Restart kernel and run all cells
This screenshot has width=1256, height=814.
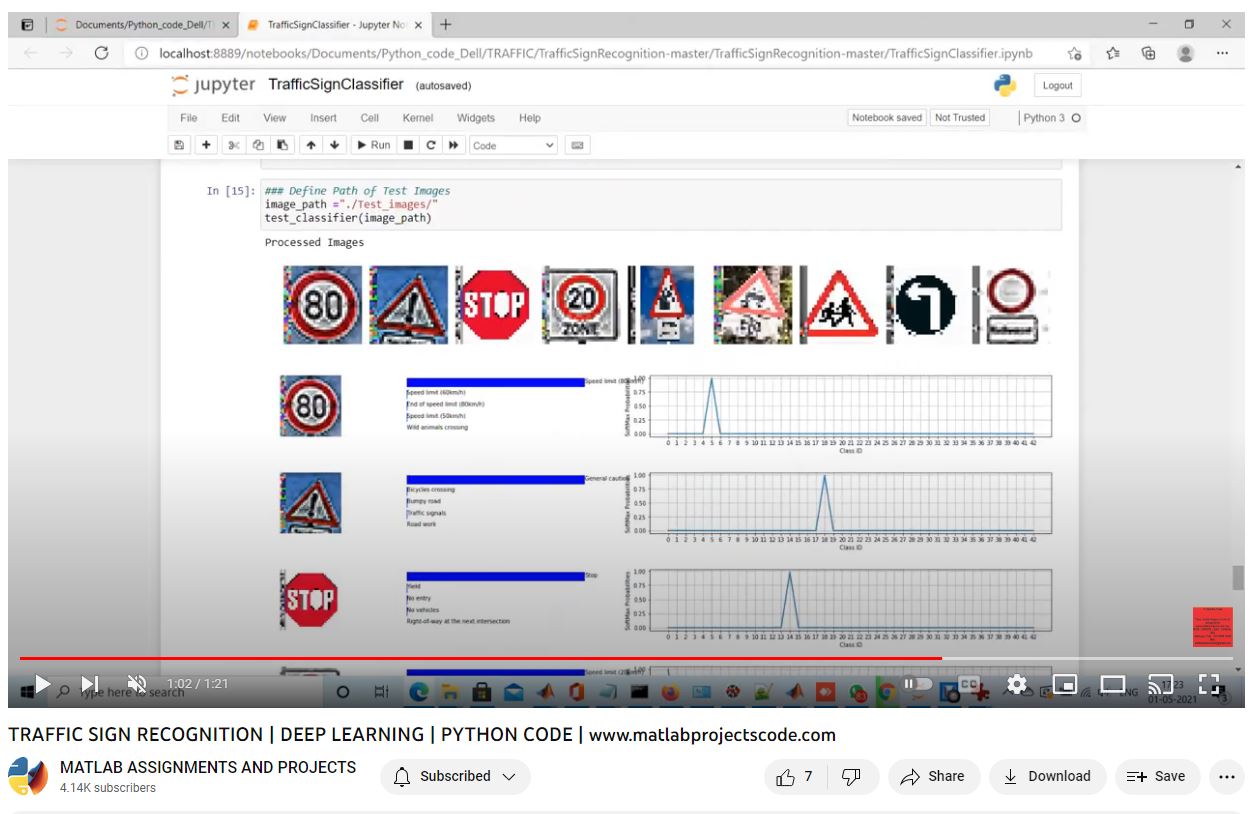click(x=454, y=145)
